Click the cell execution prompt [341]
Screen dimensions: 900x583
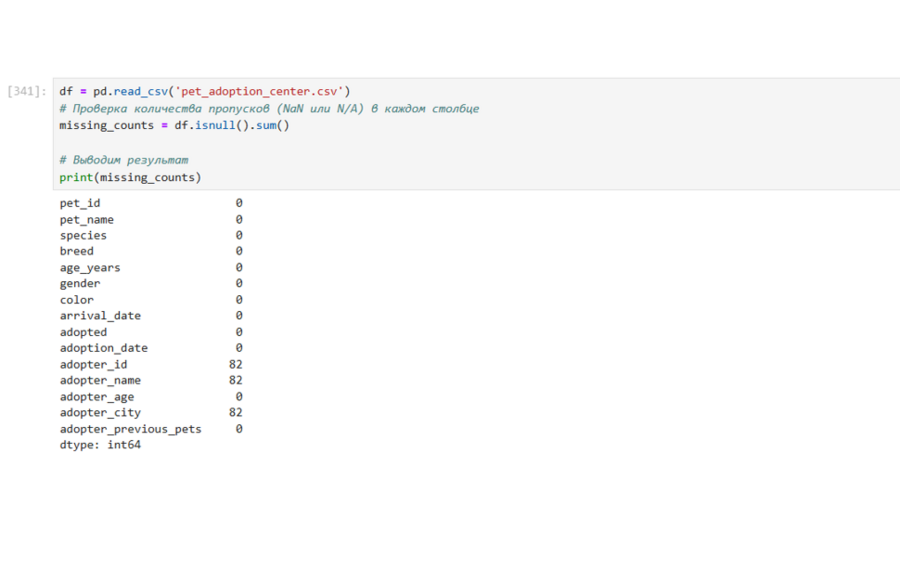pos(26,91)
